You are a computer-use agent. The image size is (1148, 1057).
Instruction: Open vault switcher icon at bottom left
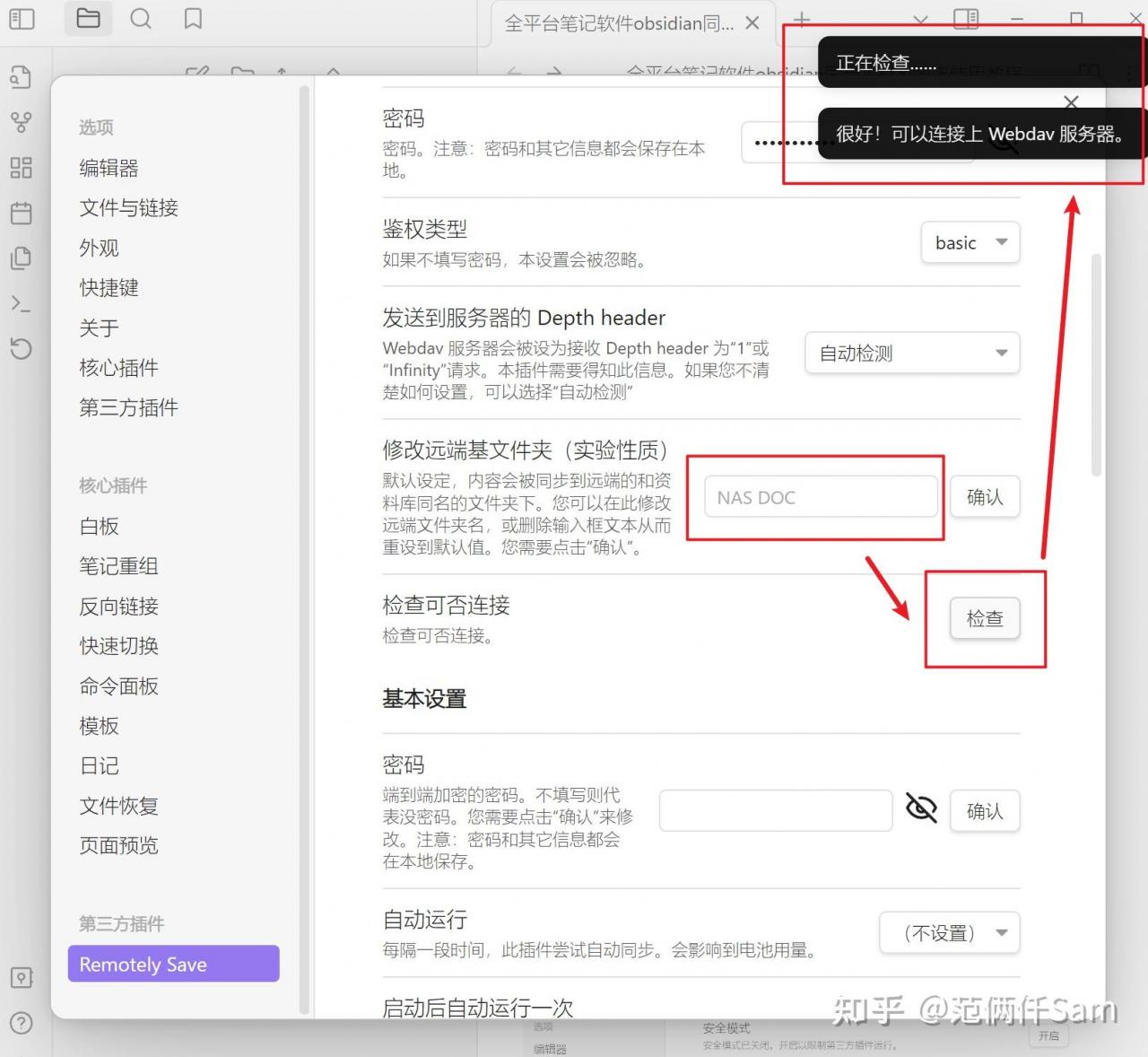[x=21, y=978]
